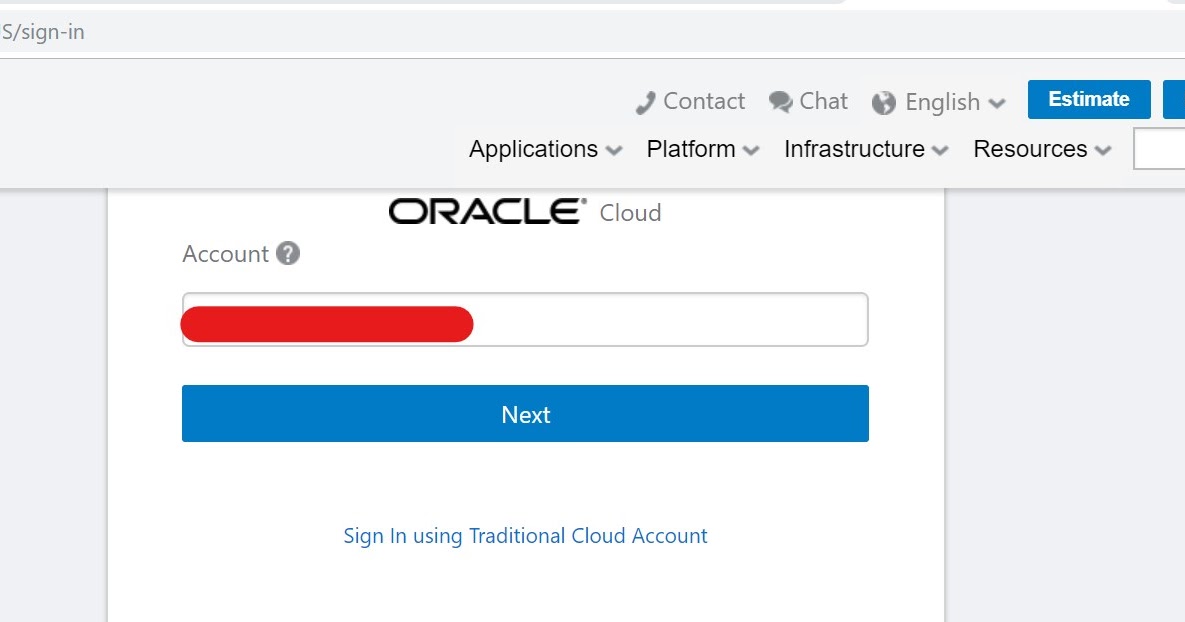Viewport: 1185px width, 622px height.
Task: Click the chevron beside Applications
Action: click(615, 150)
